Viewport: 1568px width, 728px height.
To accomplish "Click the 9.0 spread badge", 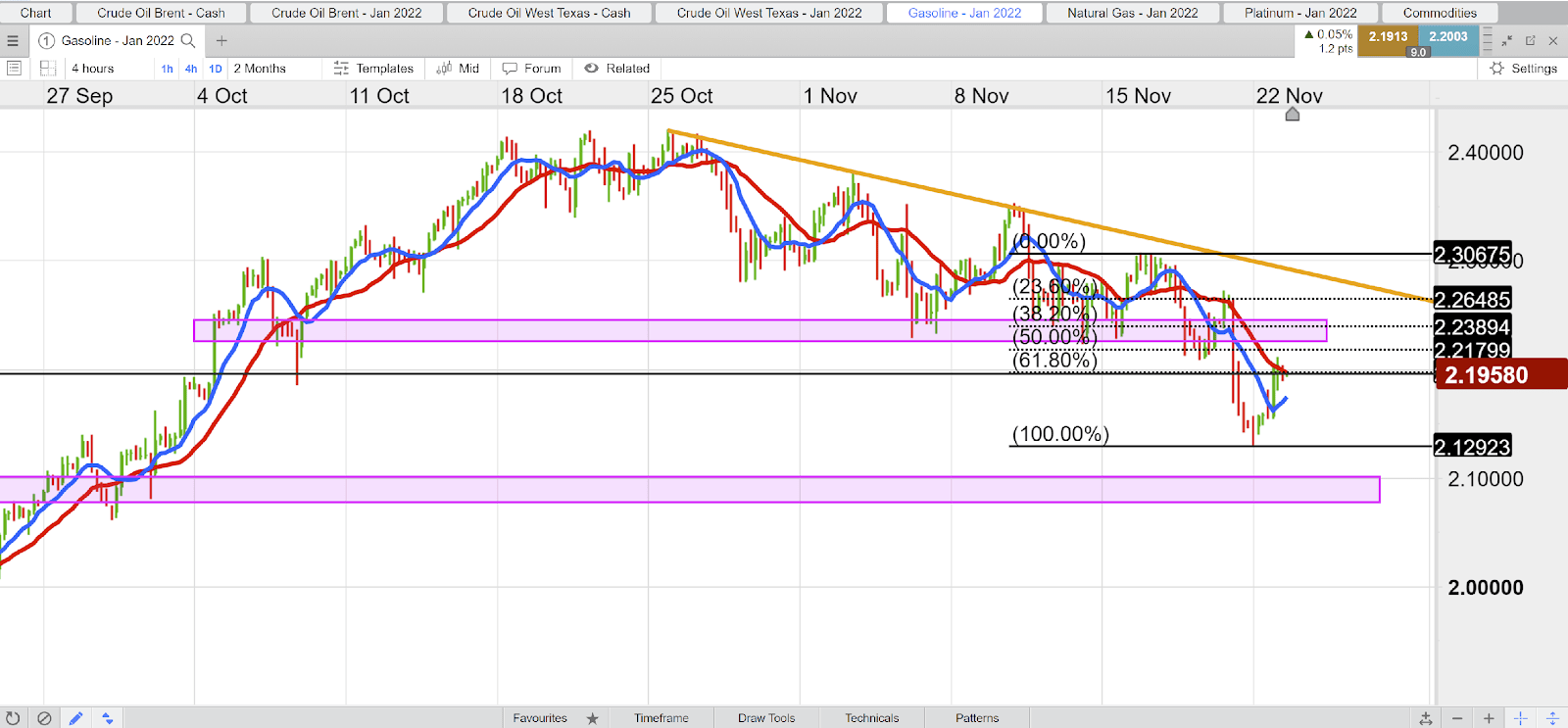I will pyautogui.click(x=1418, y=52).
